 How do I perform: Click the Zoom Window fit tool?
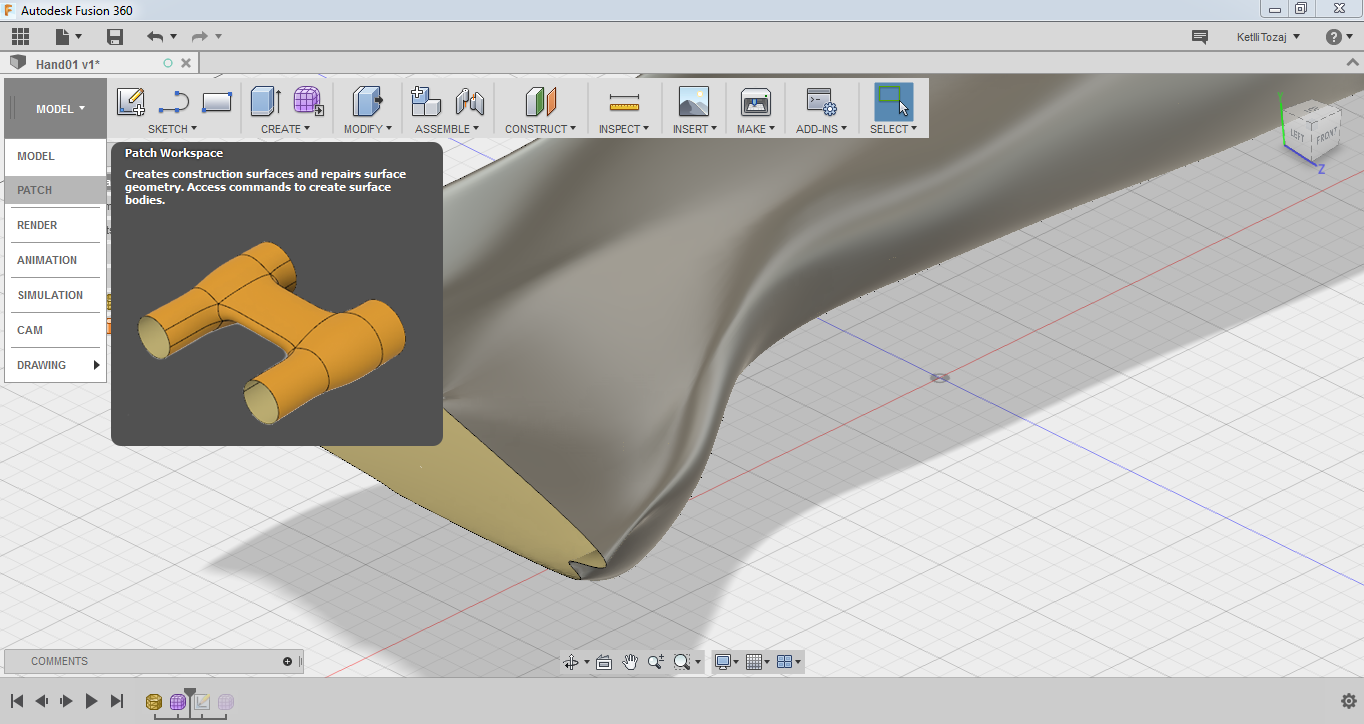[x=682, y=662]
